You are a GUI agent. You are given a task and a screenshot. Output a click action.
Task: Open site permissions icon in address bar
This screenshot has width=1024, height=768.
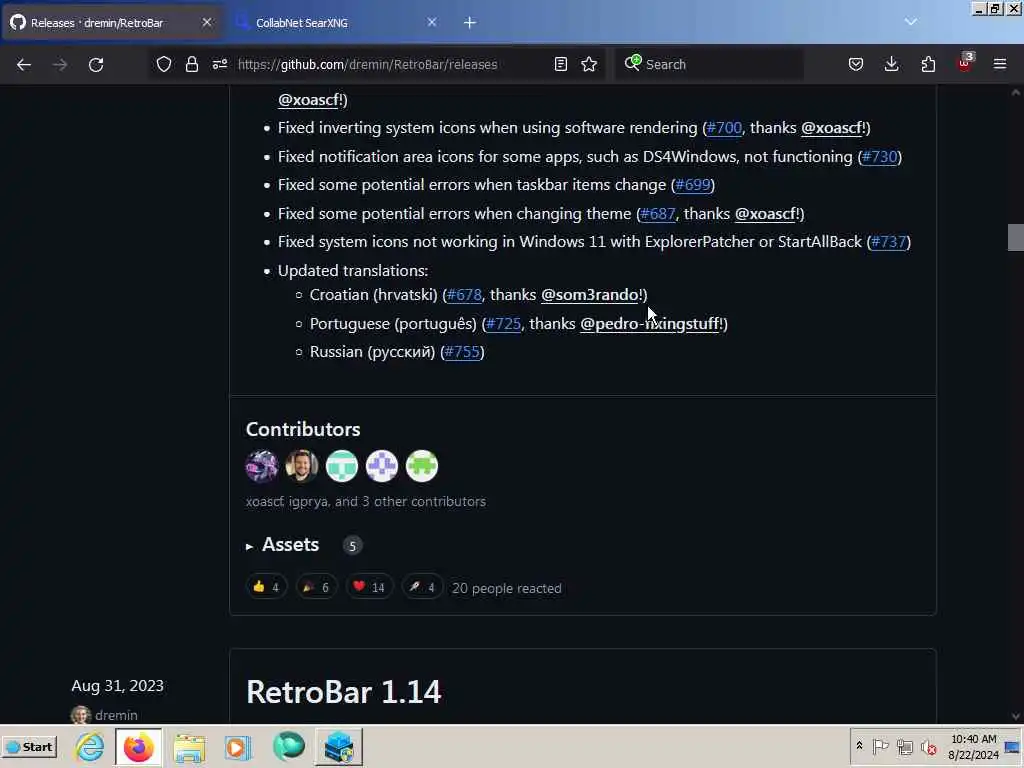tap(219, 64)
